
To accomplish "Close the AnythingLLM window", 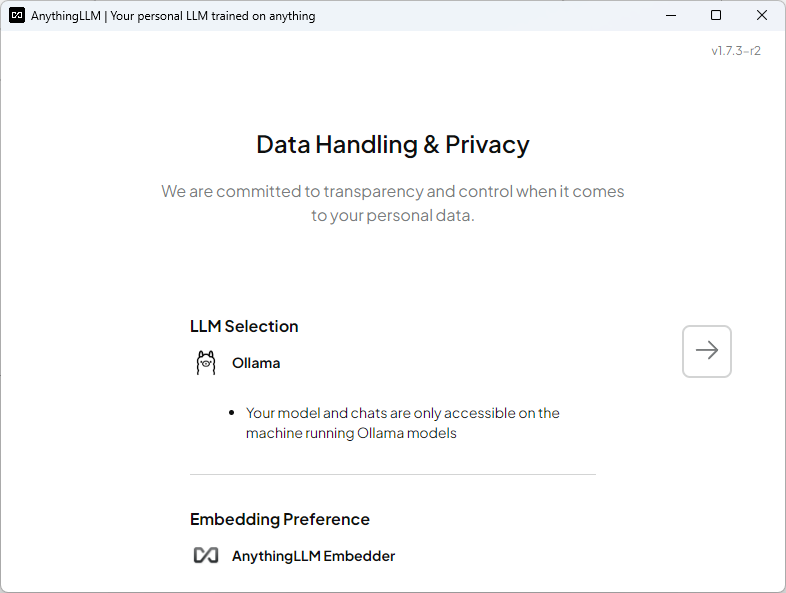I will [762, 16].
